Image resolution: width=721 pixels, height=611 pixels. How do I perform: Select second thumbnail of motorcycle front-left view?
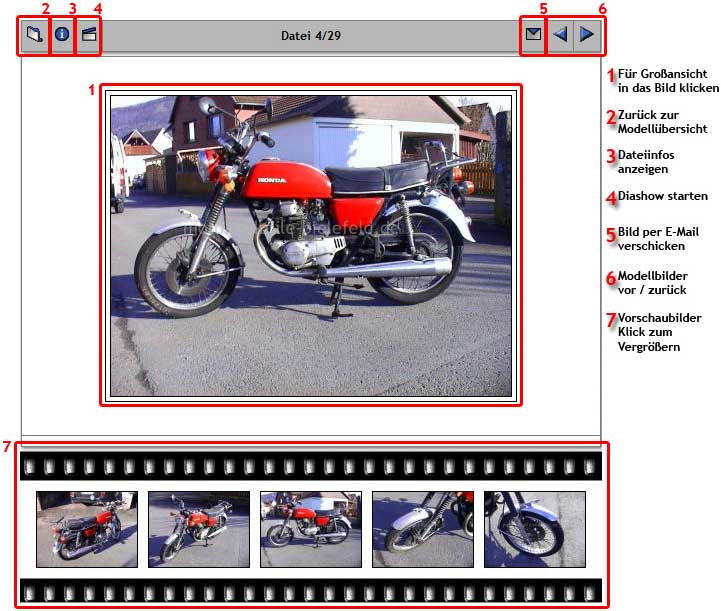pyautogui.click(x=199, y=529)
